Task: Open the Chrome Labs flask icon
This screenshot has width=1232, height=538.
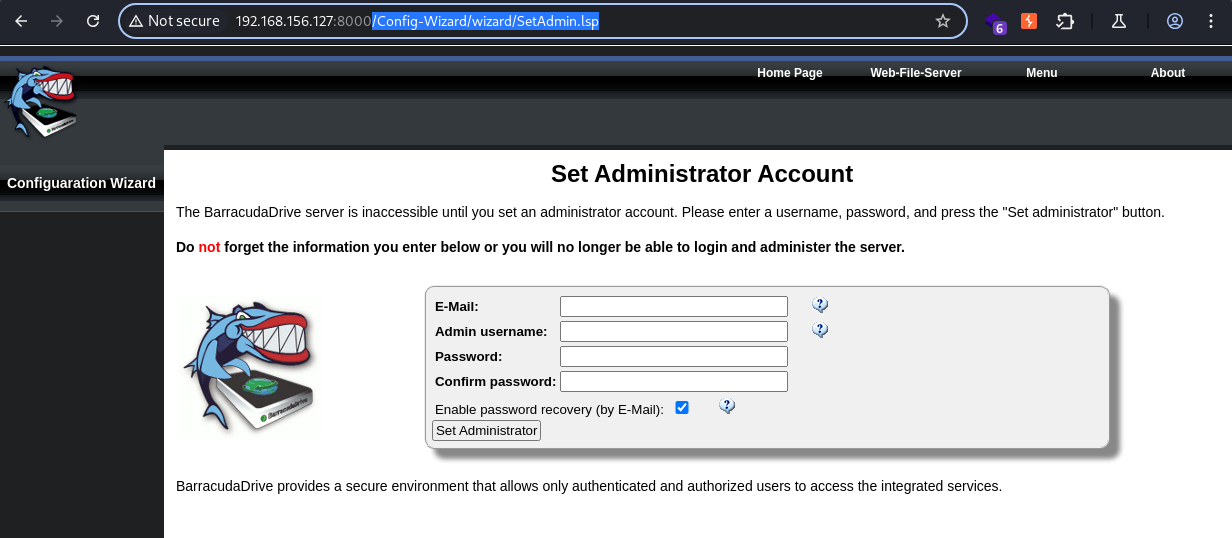Action: coord(1119,21)
